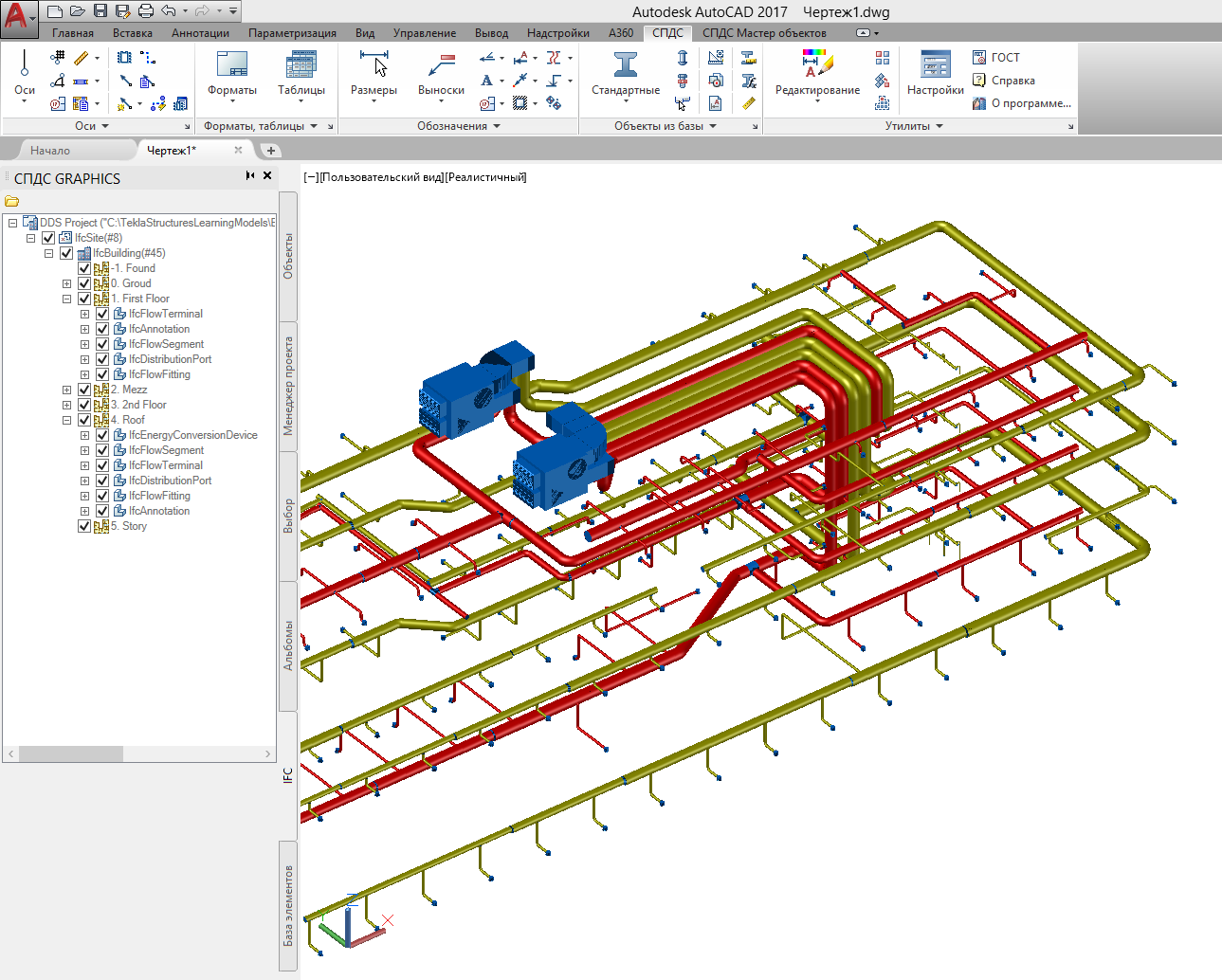Click the tree panel horizontal scrollbar

(71, 753)
